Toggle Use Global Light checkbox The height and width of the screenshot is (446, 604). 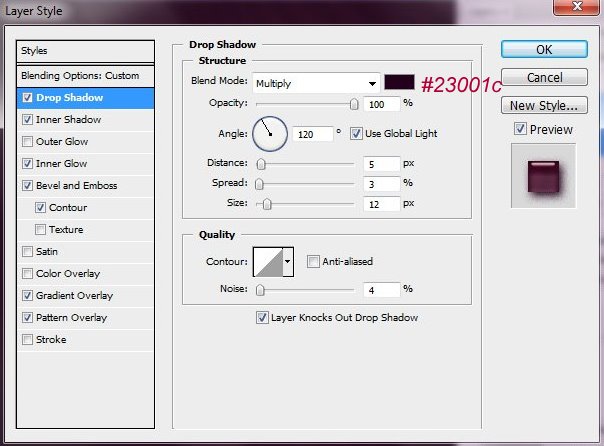pyautogui.click(x=357, y=133)
